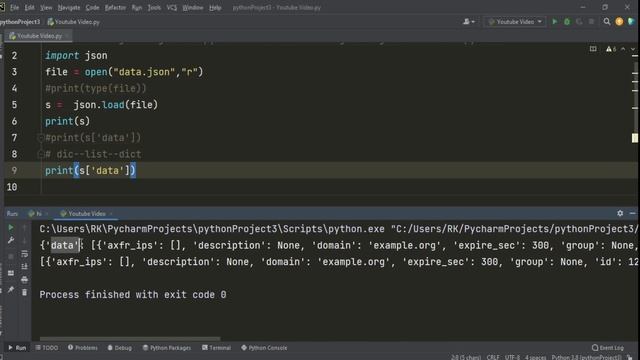Open the Code menu
The width and height of the screenshot is (640, 360).
coord(92,7)
